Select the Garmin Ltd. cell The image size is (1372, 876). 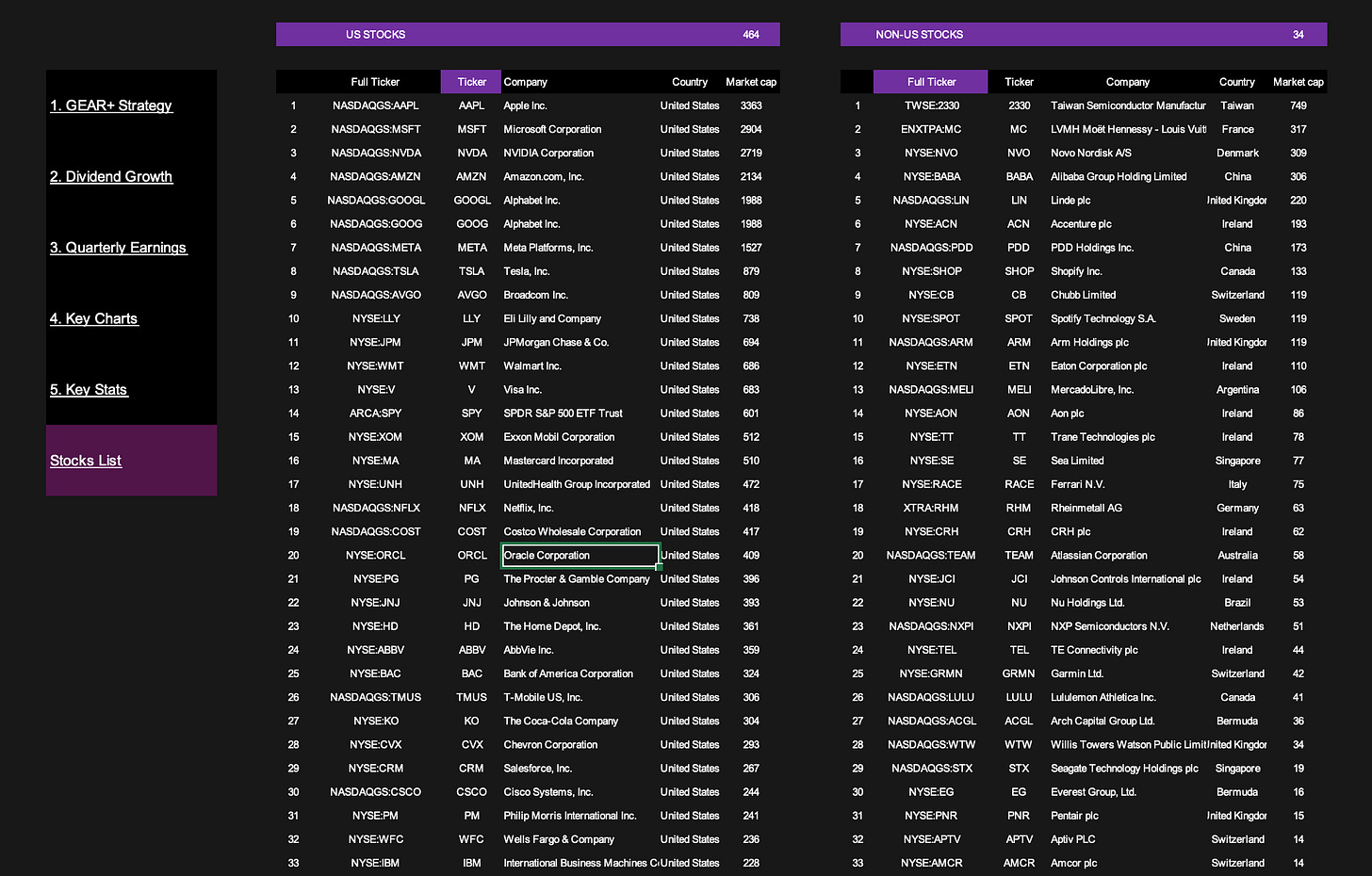[1077, 673]
